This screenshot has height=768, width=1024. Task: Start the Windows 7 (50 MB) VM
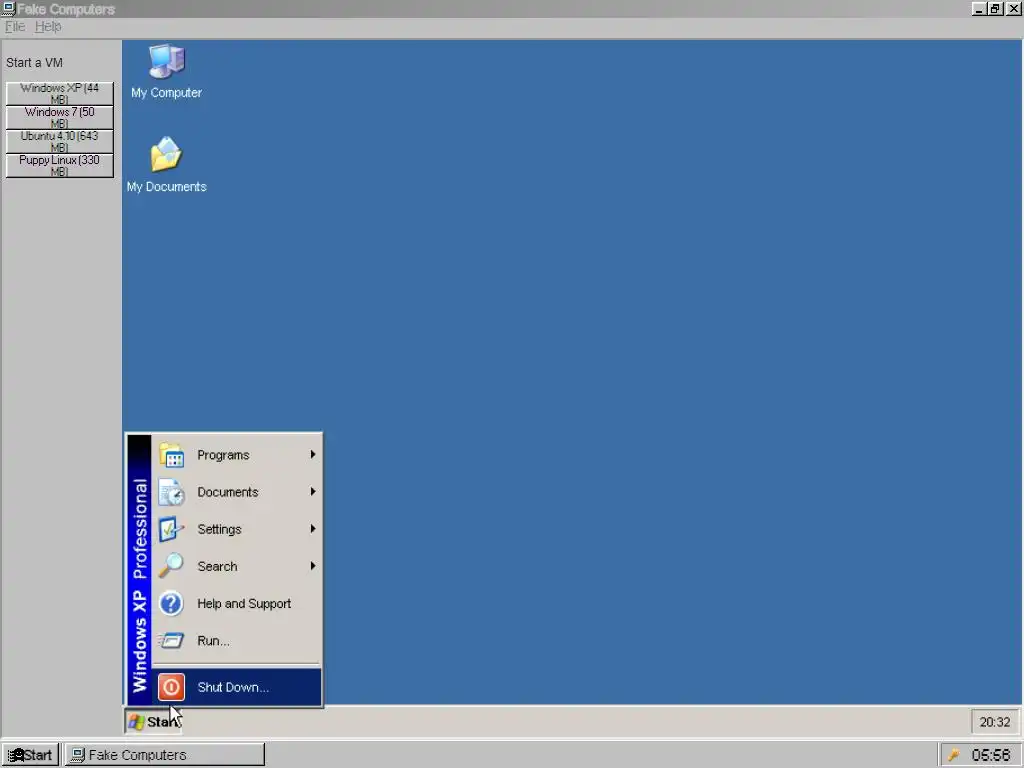pos(59,118)
